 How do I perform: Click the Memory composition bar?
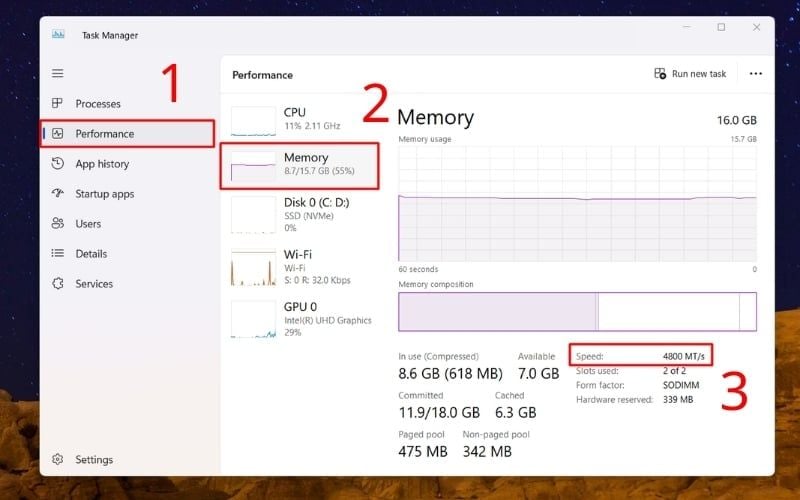click(577, 311)
